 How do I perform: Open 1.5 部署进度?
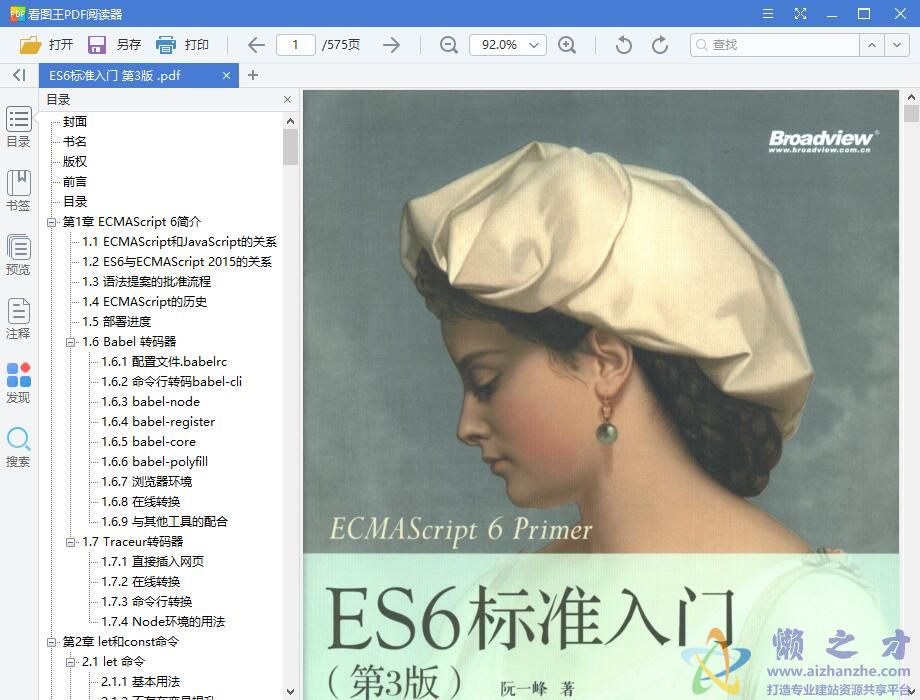[x=117, y=322]
